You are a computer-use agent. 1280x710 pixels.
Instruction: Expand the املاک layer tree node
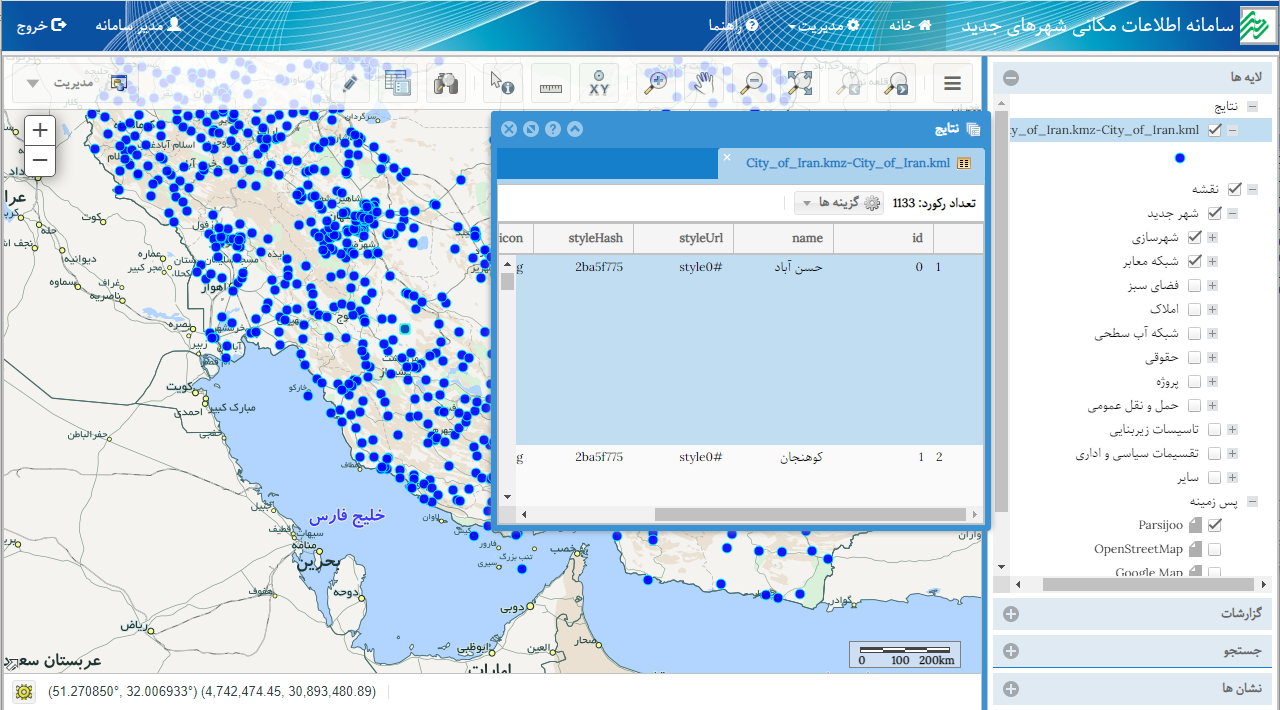click(1212, 310)
